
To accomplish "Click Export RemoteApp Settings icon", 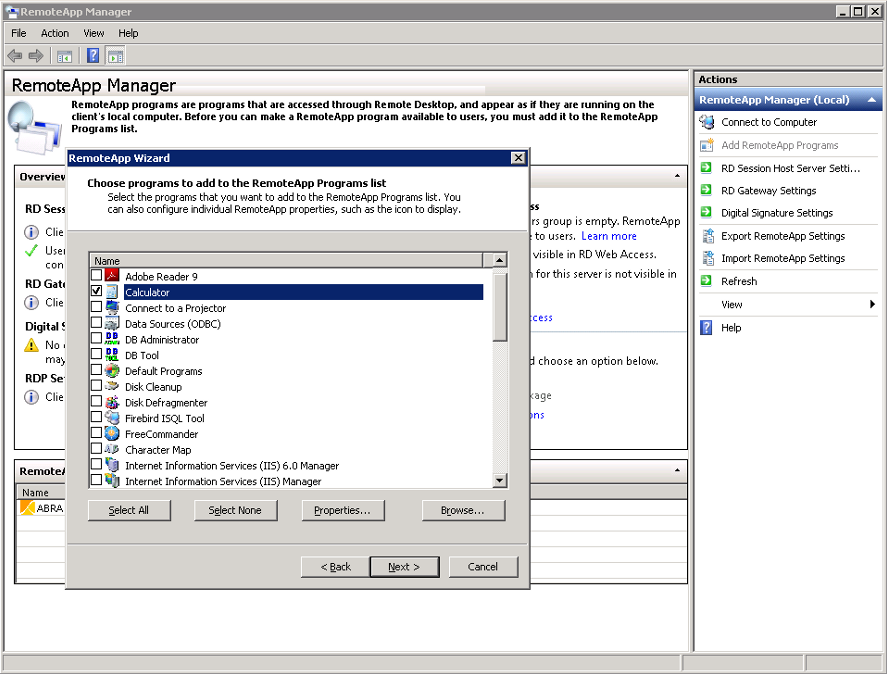I will pos(707,236).
